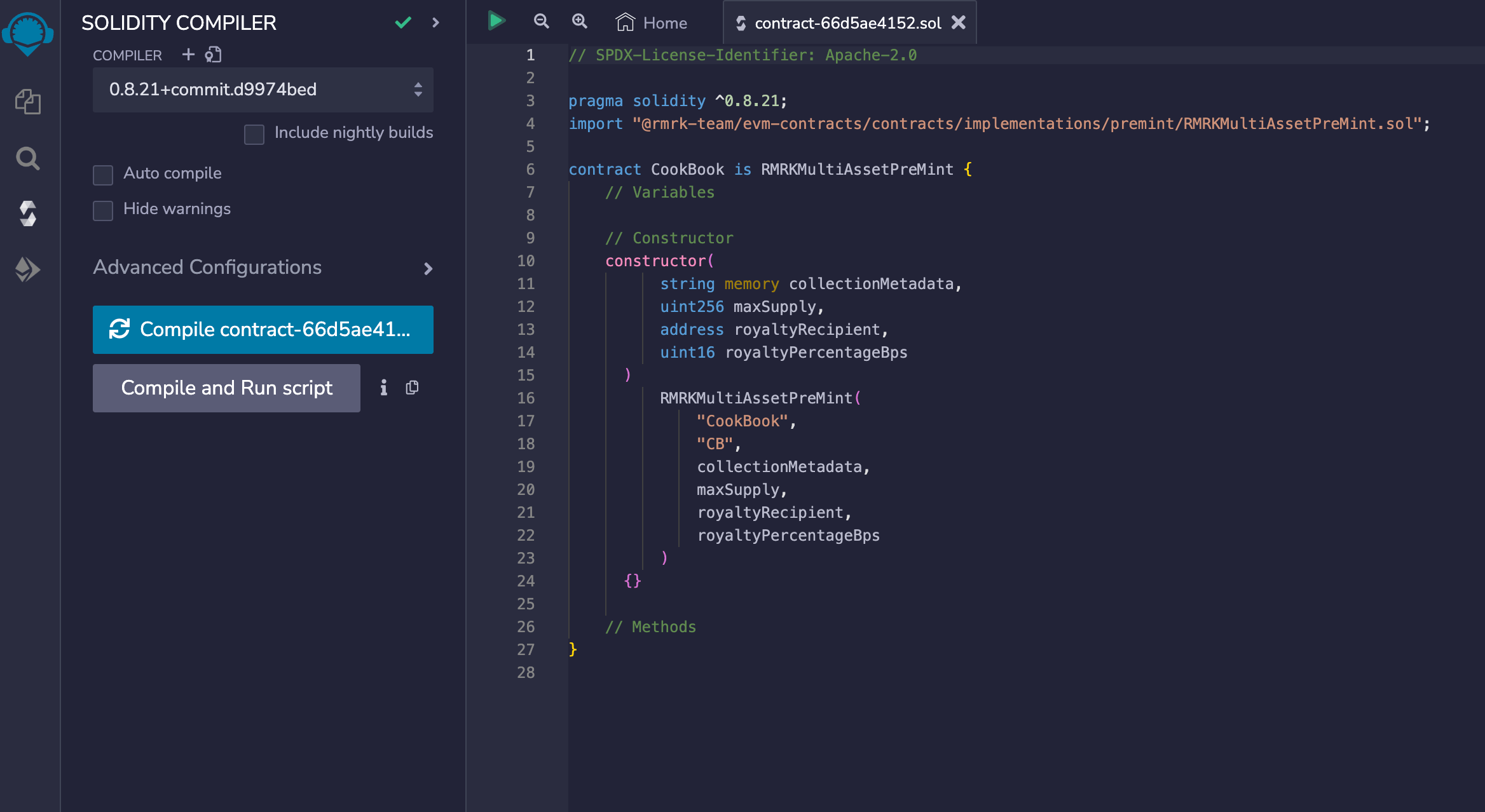The height and width of the screenshot is (812, 1485).
Task: Zoom out the editor font
Action: coord(541,22)
